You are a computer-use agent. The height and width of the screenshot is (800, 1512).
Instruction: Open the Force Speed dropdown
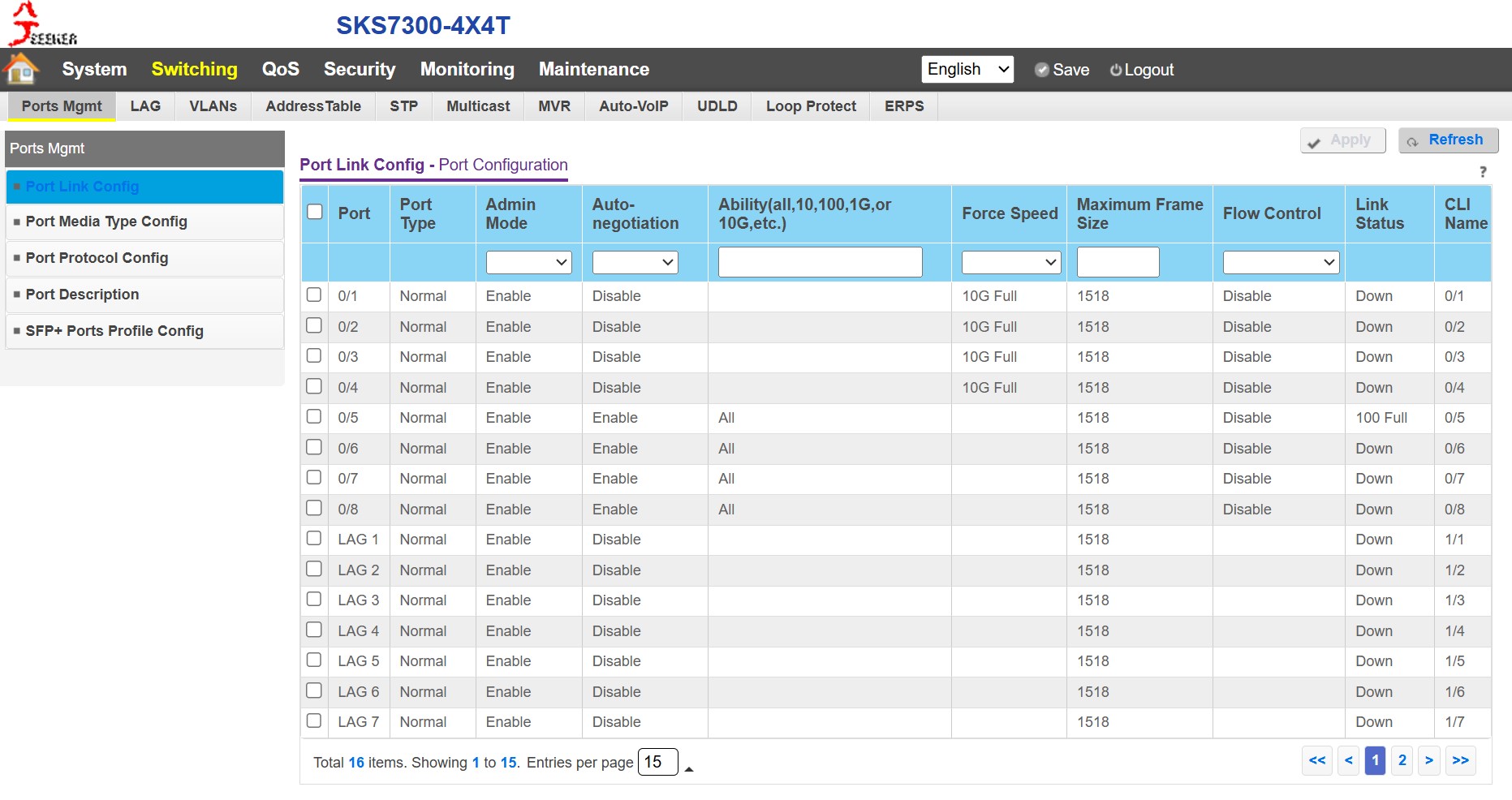click(x=1011, y=262)
